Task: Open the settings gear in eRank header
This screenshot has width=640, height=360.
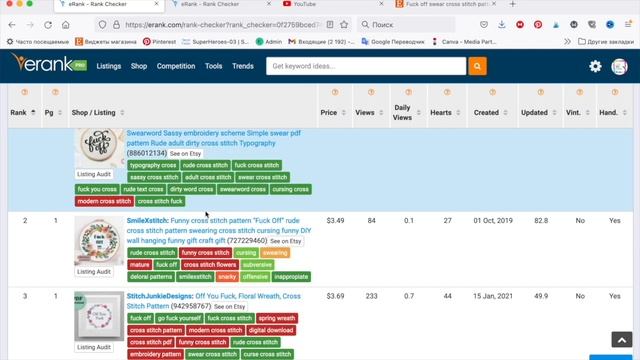Action: pos(595,66)
